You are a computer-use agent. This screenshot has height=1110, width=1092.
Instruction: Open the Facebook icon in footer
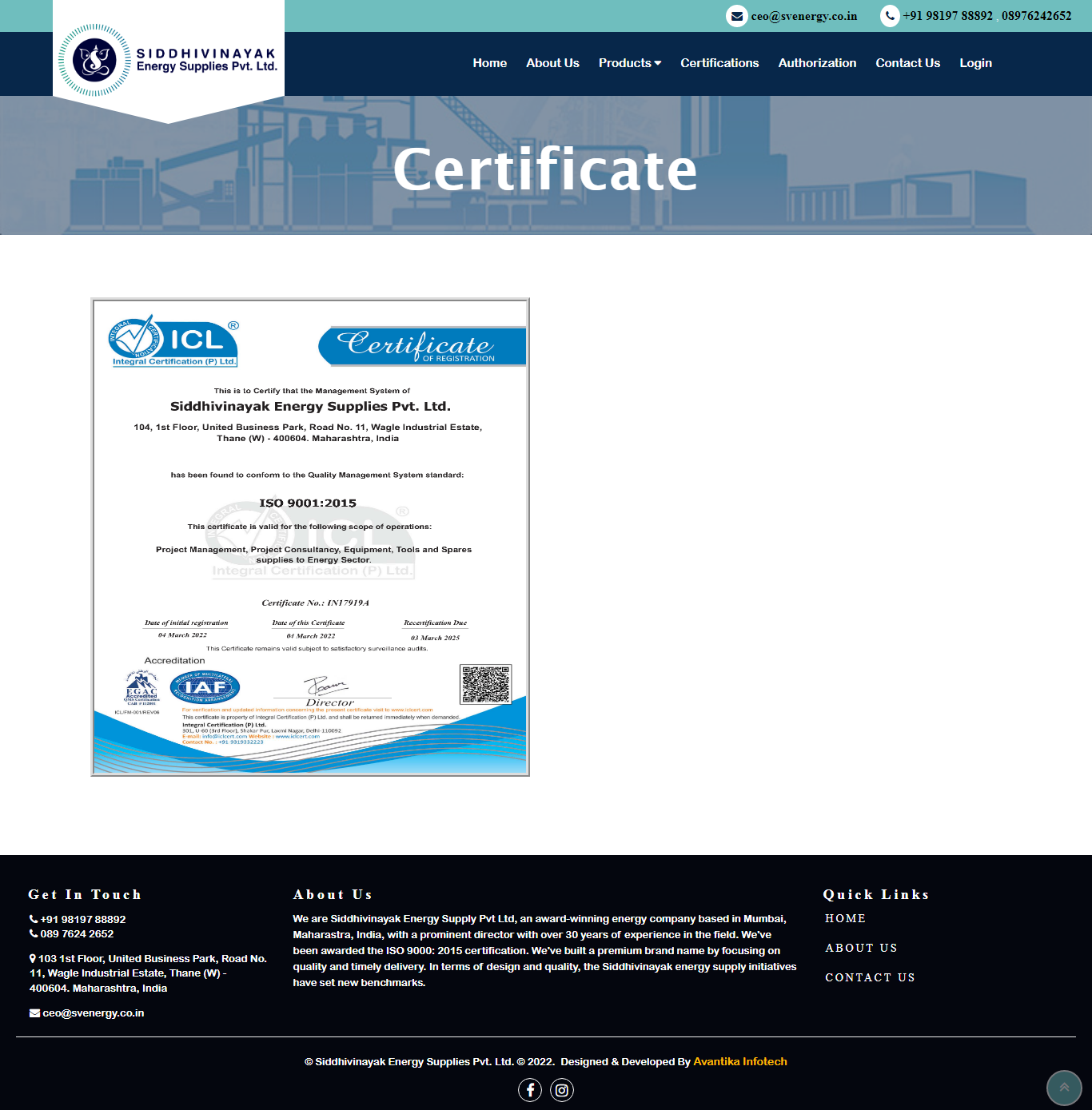[x=530, y=1090]
